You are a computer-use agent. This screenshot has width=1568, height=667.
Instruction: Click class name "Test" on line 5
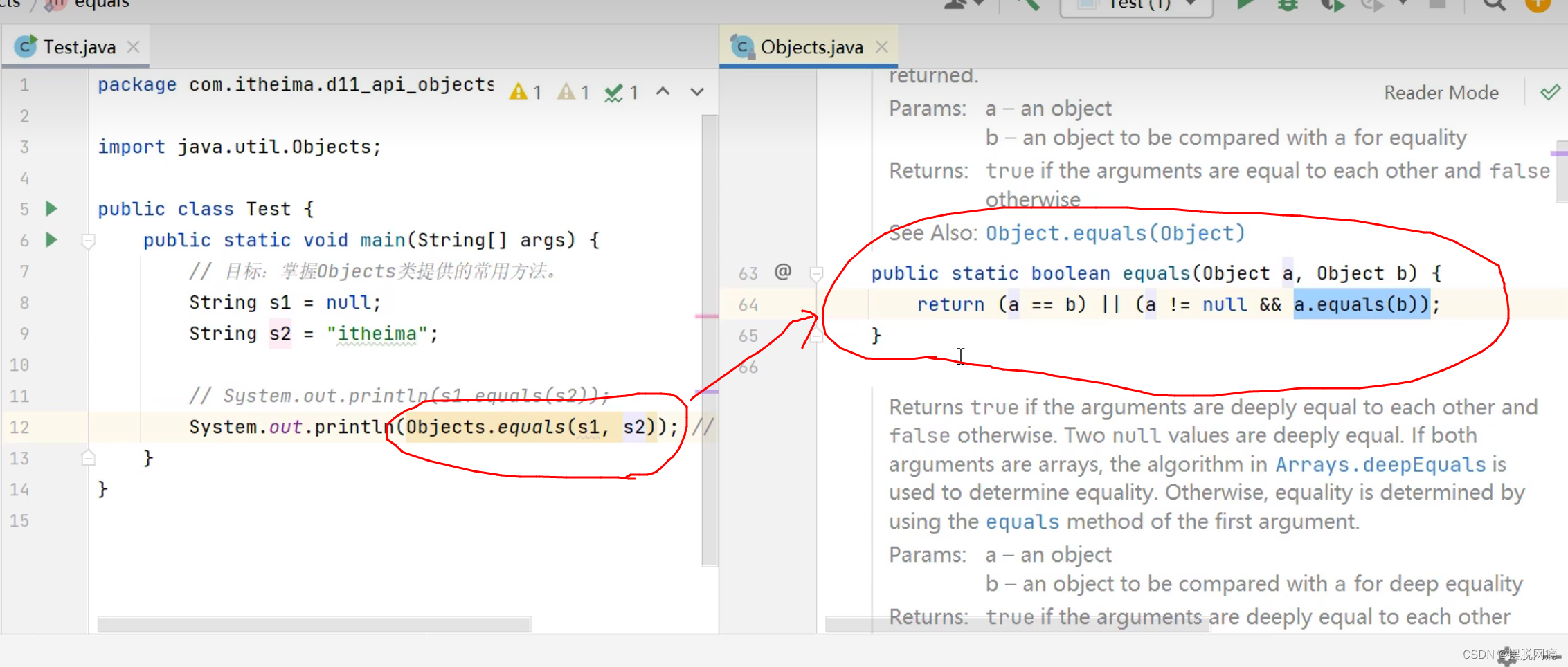pos(269,209)
